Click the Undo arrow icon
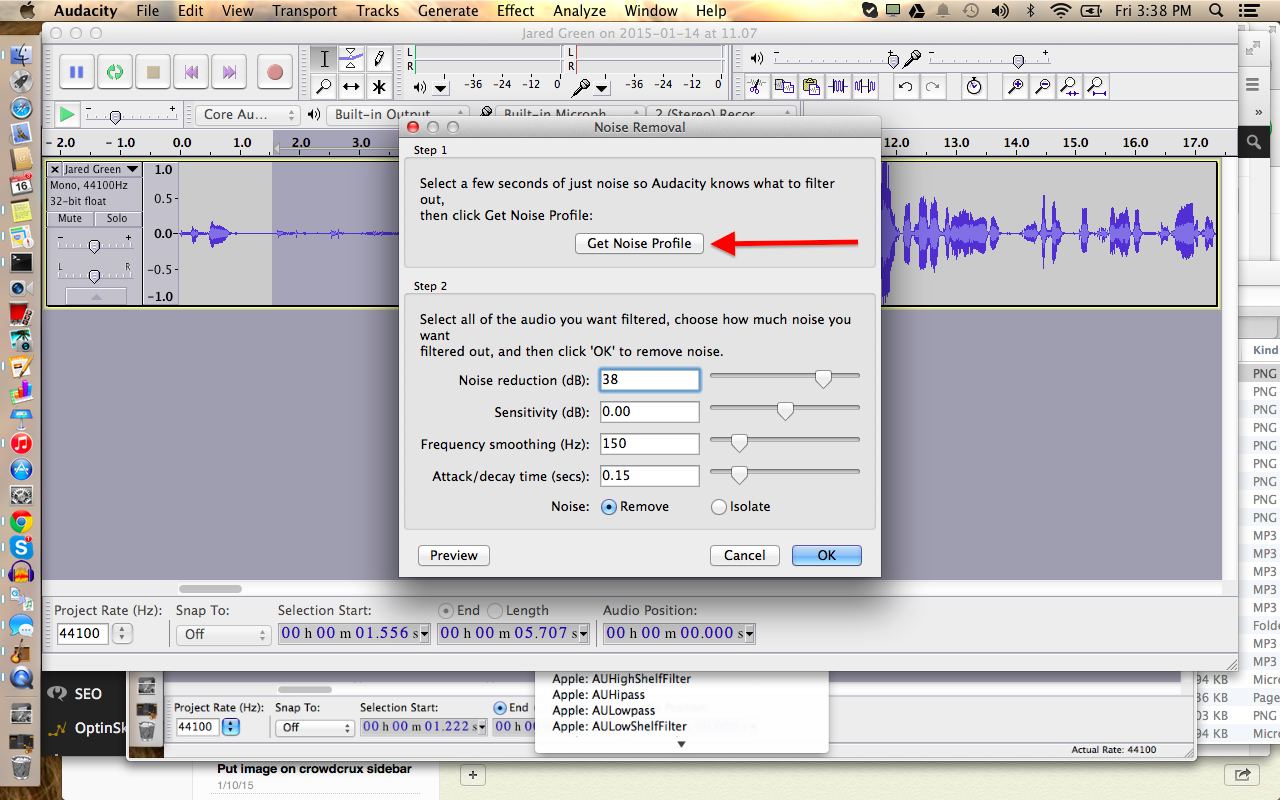This screenshot has height=800, width=1280. 905,87
